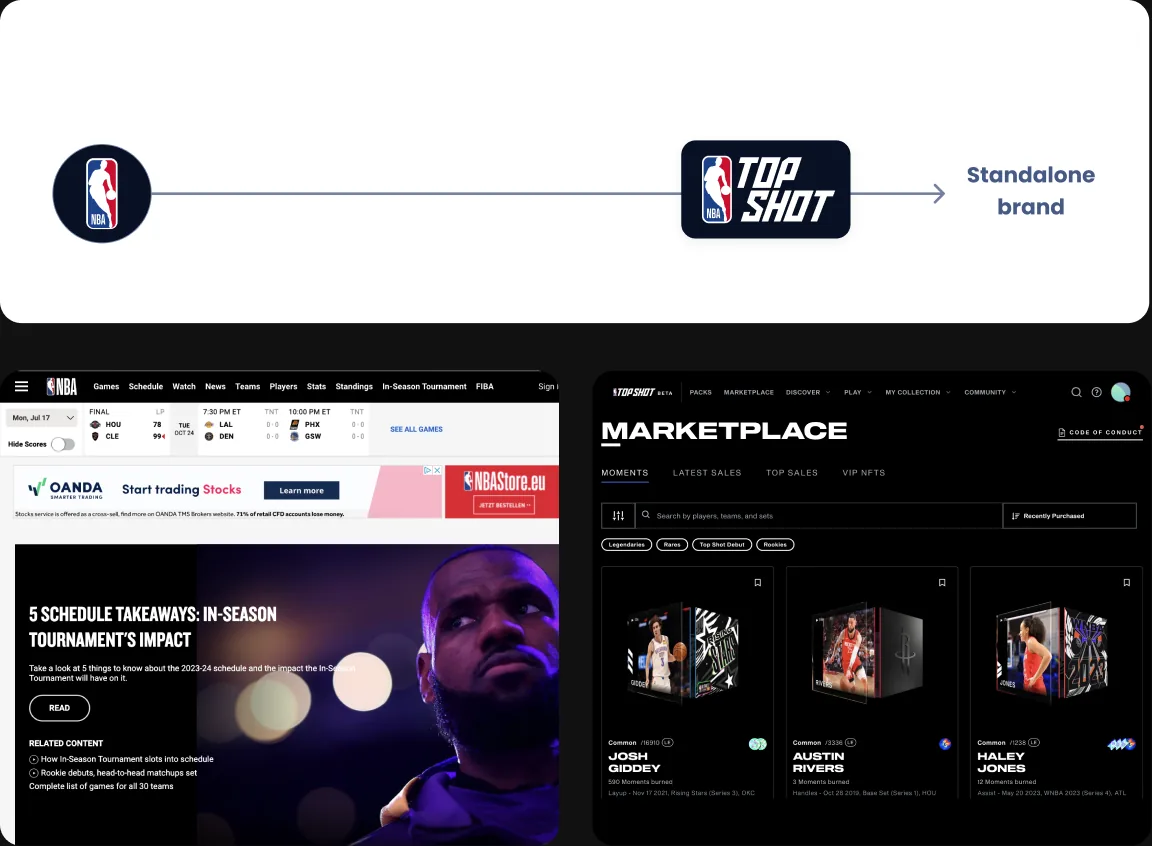The width and height of the screenshot is (1152, 846).
Task: Click the search by players, teams, sets field
Action: point(819,516)
